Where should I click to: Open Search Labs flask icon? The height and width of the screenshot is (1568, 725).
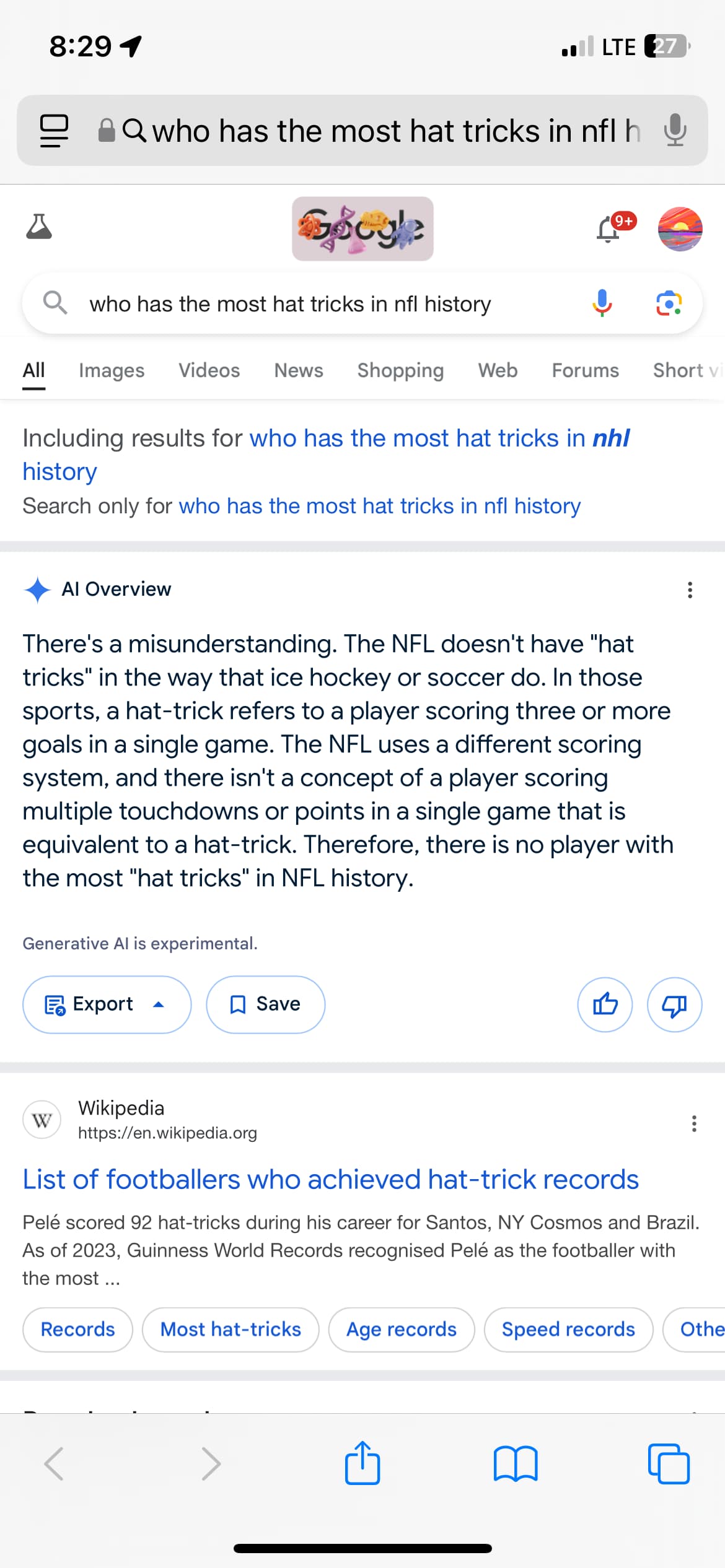pyautogui.click(x=39, y=227)
